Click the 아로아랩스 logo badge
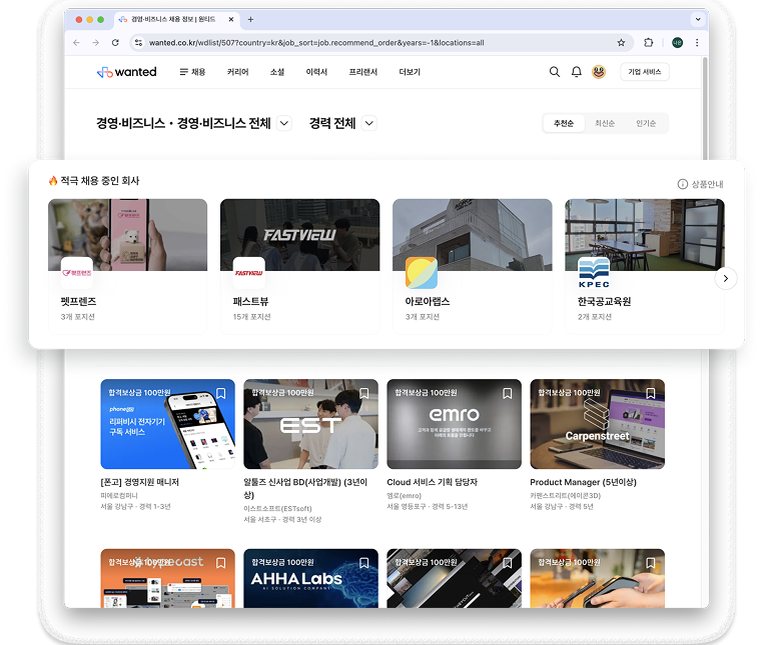This screenshot has height=645, width=760. point(421,273)
